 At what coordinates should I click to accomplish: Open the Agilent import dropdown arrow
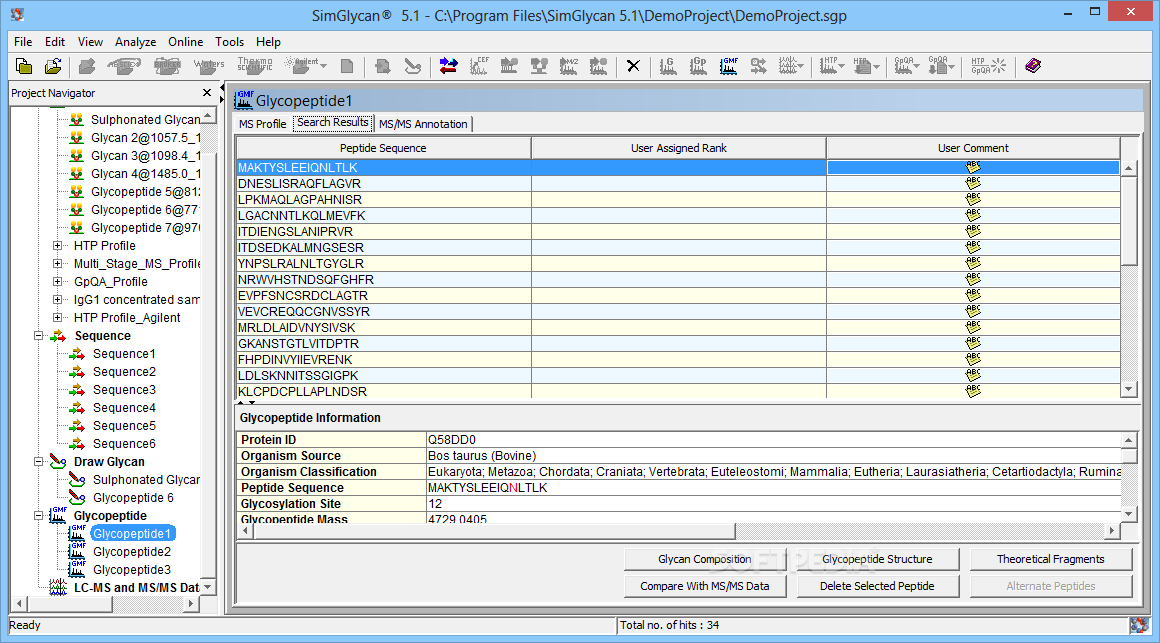(x=323, y=67)
